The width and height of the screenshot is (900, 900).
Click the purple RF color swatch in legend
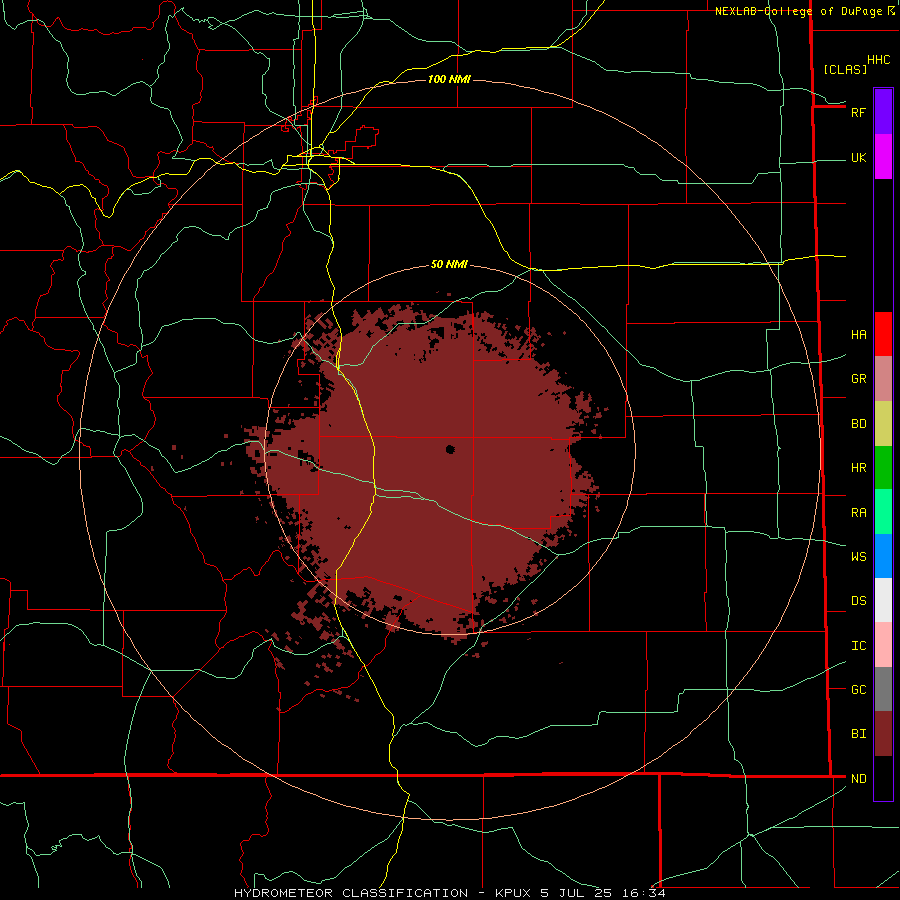[883, 111]
